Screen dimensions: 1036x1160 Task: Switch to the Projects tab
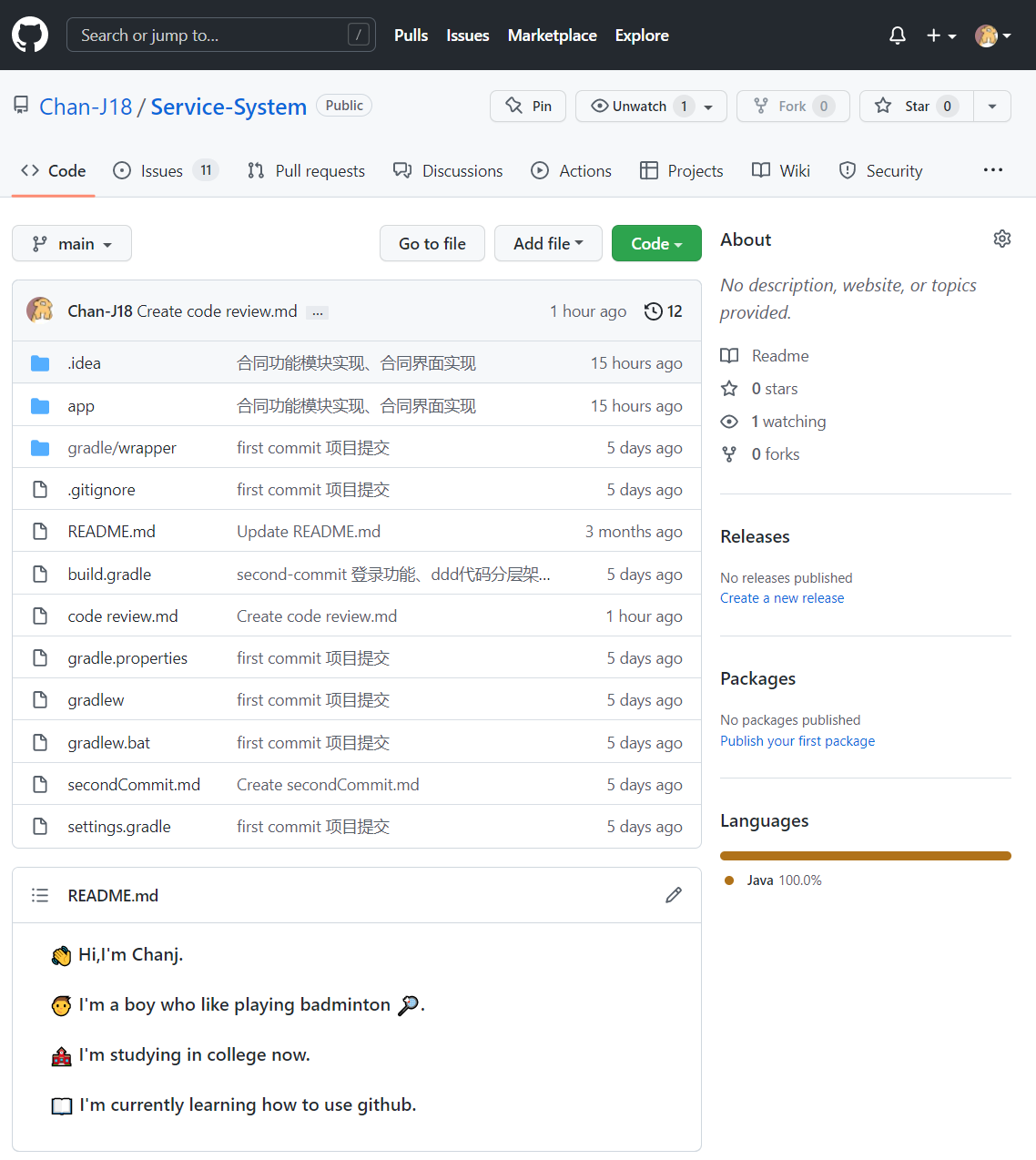point(681,171)
